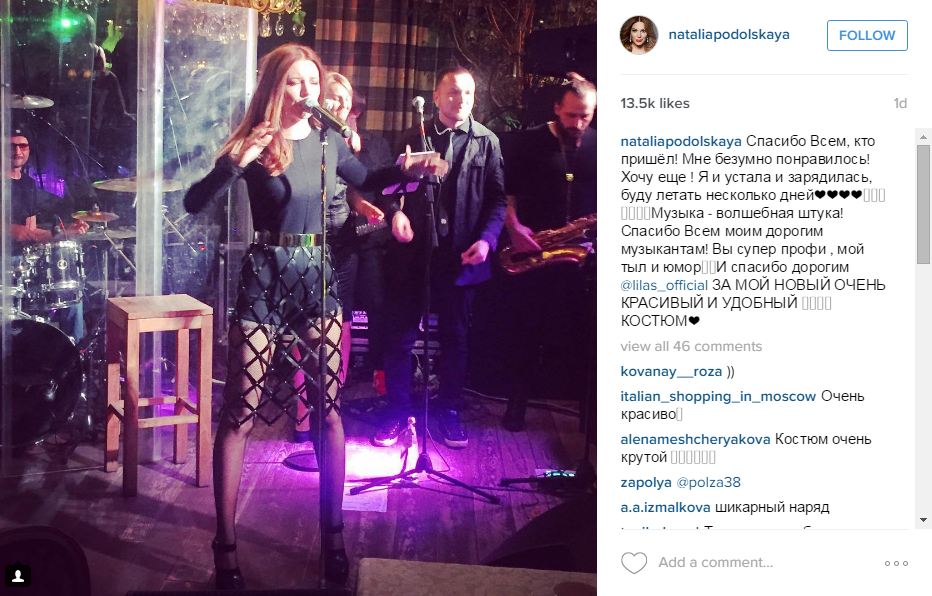Open kovanay__roza commenter profile
Image resolution: width=932 pixels, height=596 pixels.
pyautogui.click(x=671, y=371)
